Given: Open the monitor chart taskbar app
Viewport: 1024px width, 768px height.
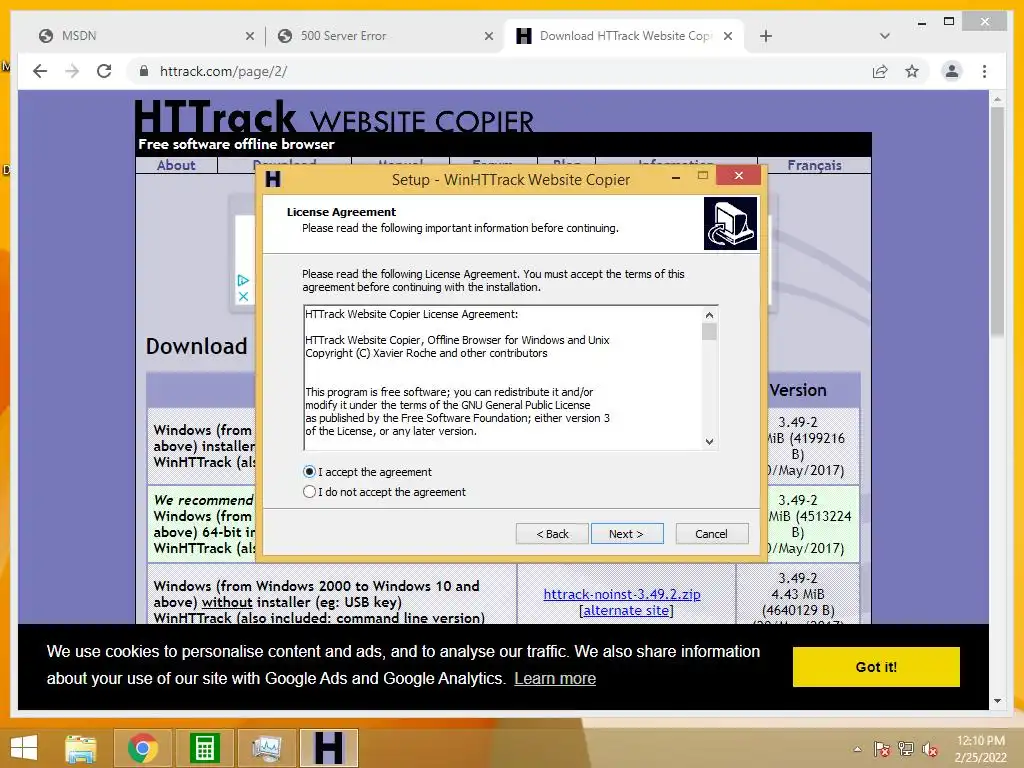Looking at the screenshot, I should (266, 748).
